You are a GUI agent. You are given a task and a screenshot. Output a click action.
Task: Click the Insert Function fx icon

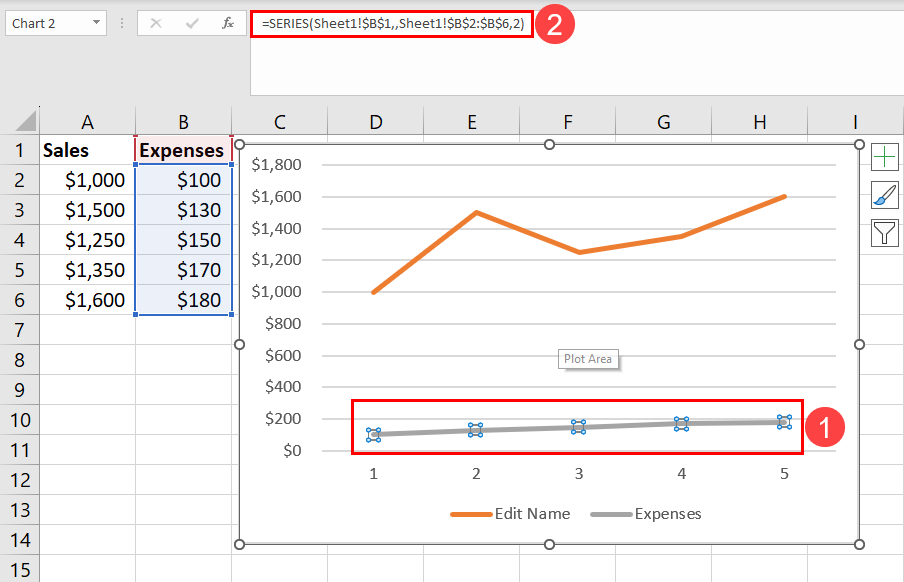pos(228,23)
